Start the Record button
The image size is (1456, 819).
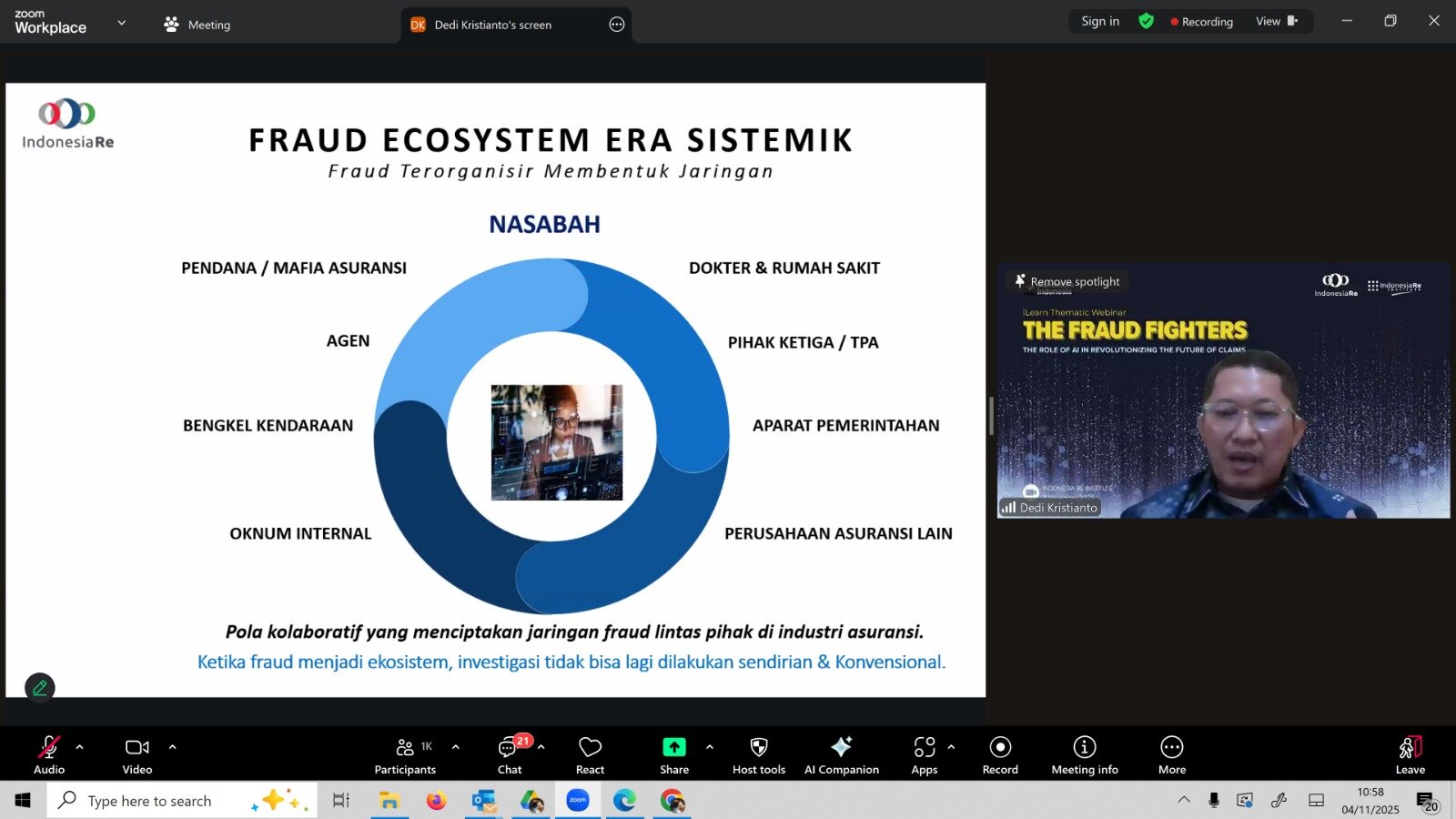pos(1000,755)
